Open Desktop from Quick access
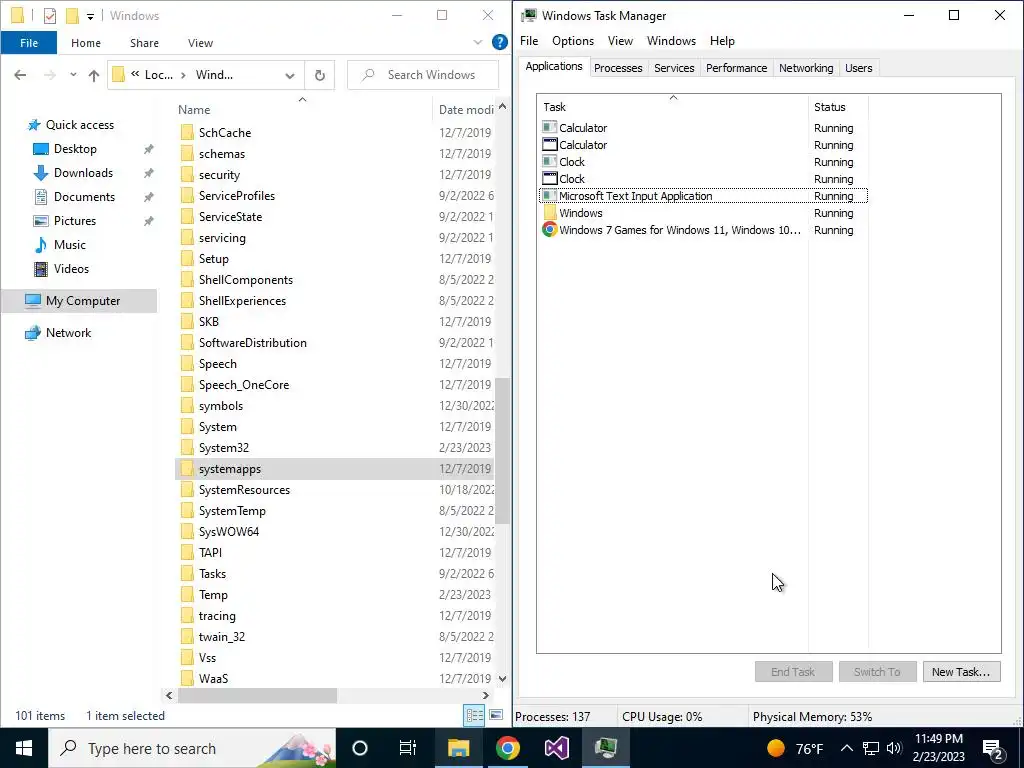 point(75,149)
